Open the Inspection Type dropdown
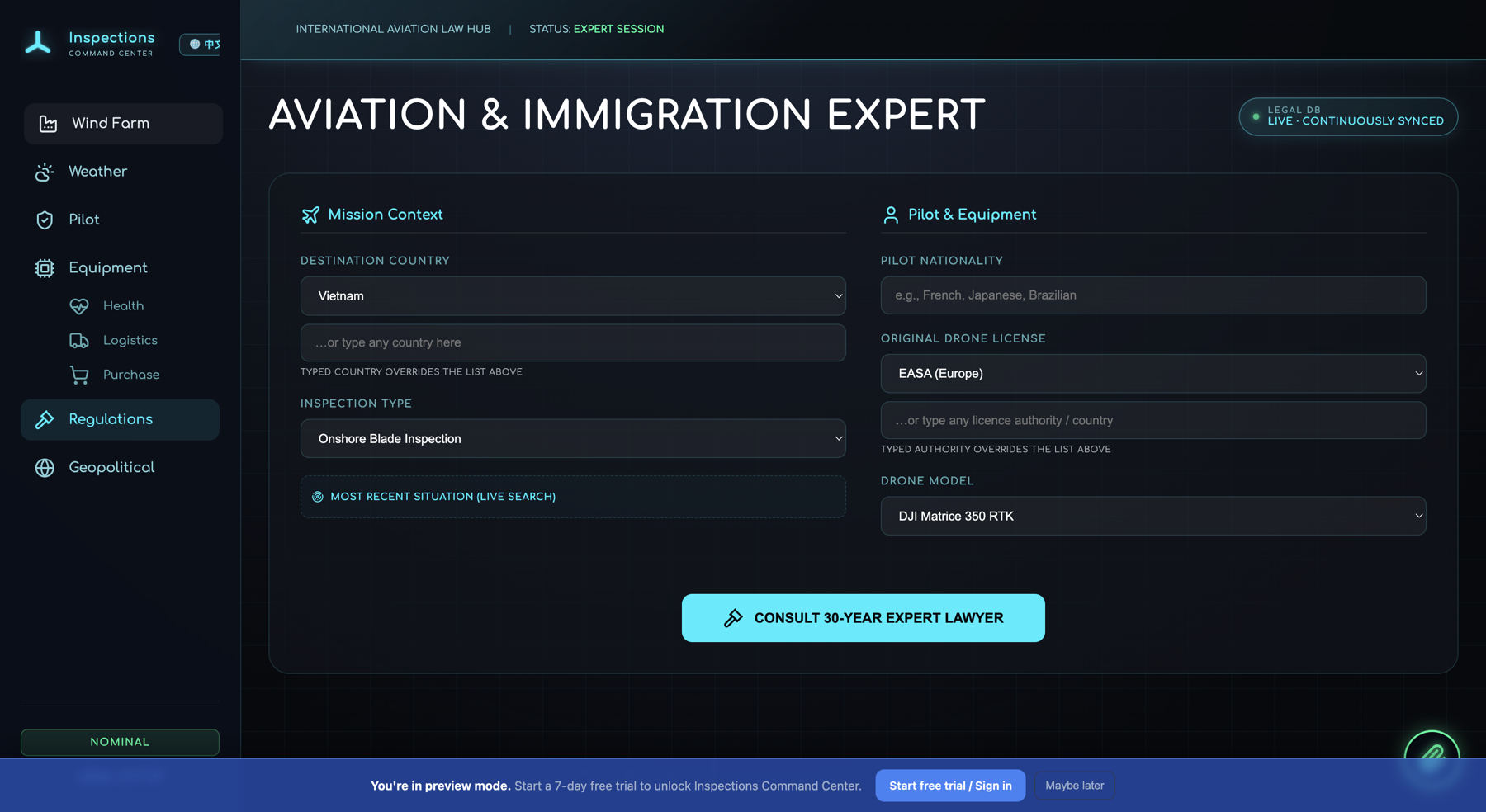1486x812 pixels. point(573,438)
